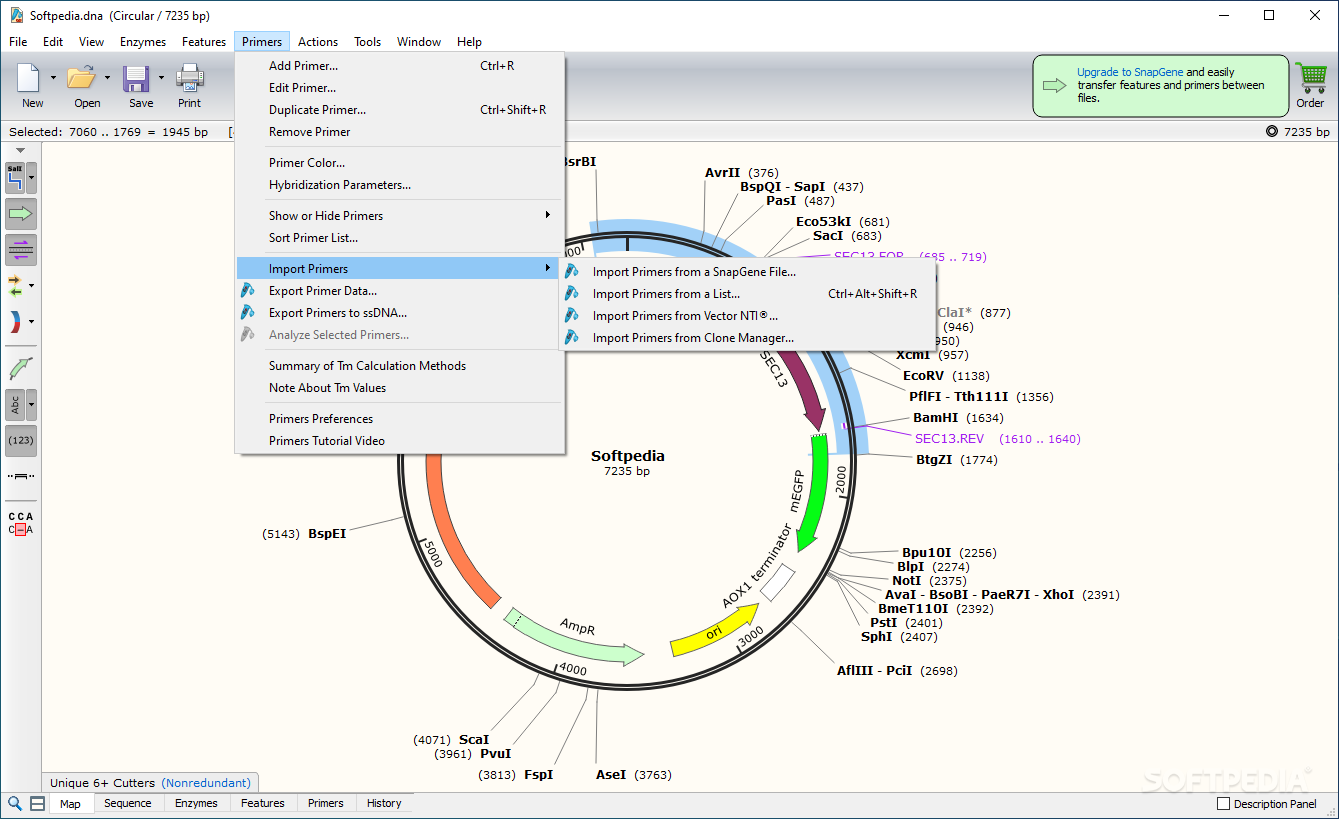Click the orange-green translation arrows icon
Screen dimensions: 1339x819
[x=15, y=286]
